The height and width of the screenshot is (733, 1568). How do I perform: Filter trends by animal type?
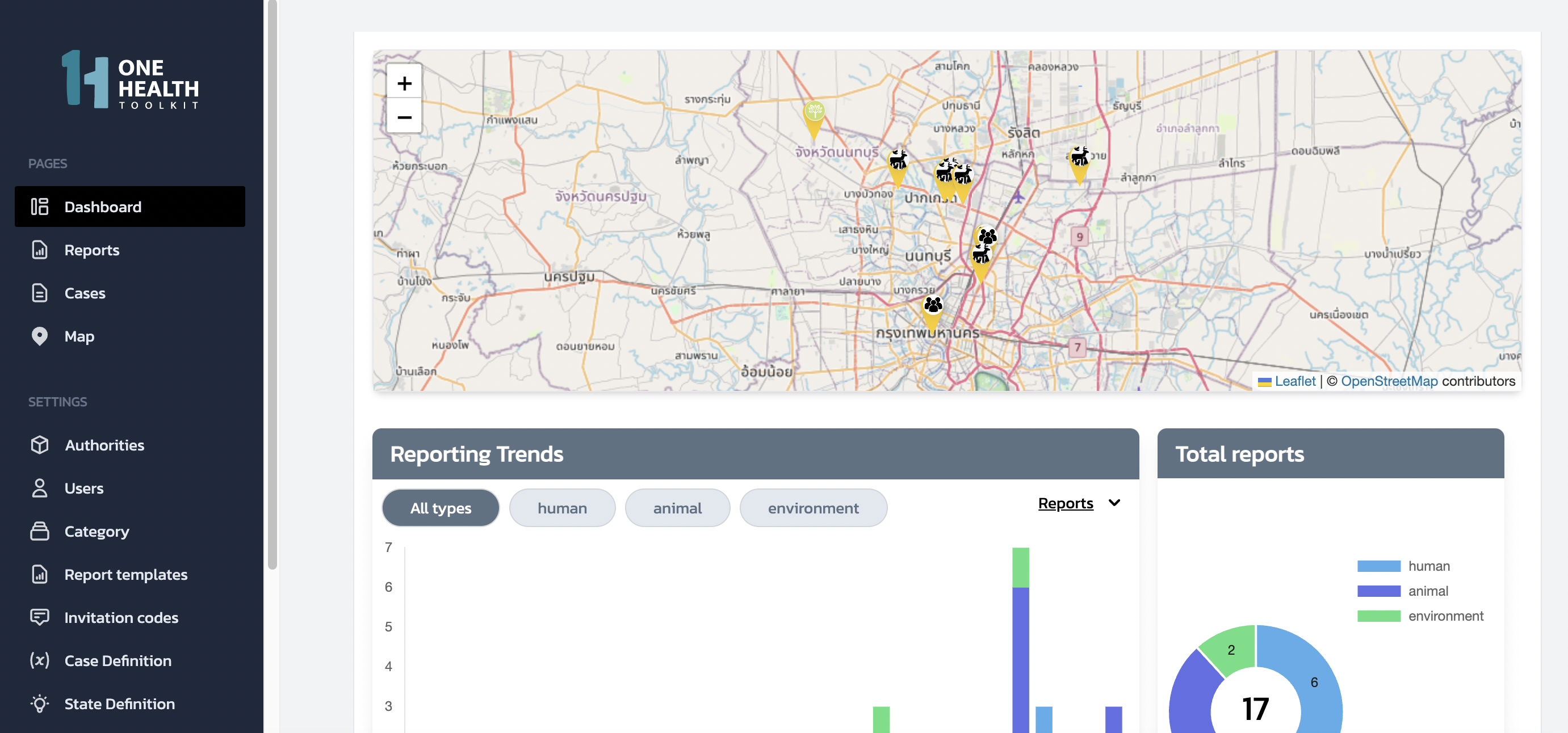point(677,508)
